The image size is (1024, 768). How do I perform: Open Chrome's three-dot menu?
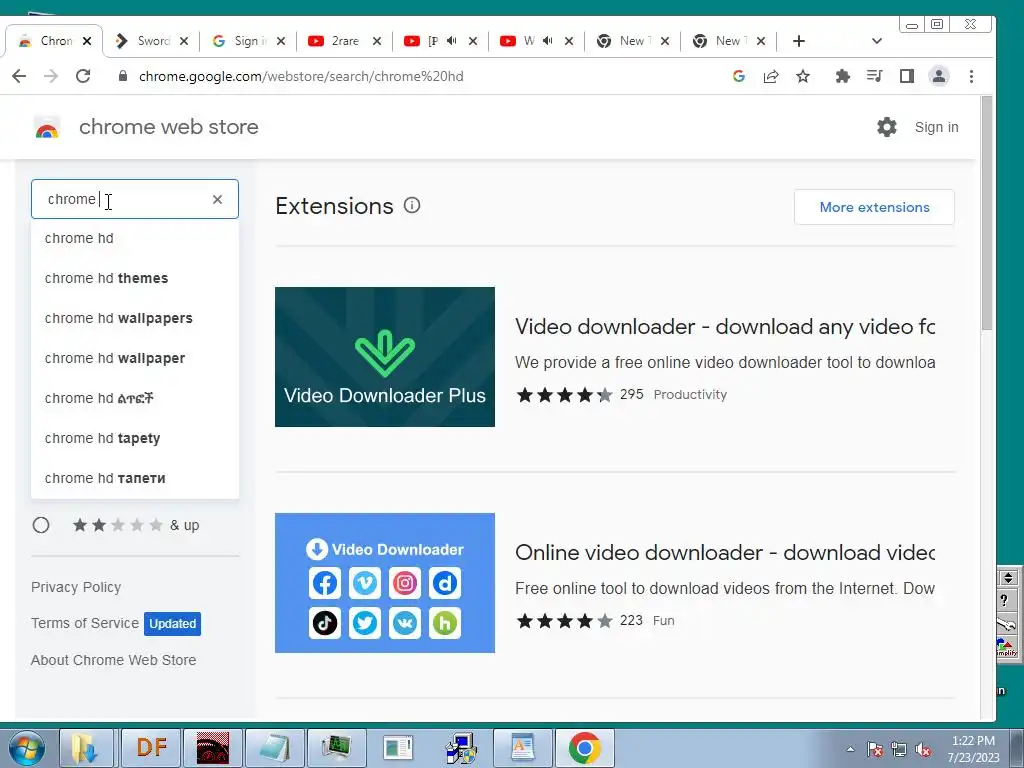(971, 76)
